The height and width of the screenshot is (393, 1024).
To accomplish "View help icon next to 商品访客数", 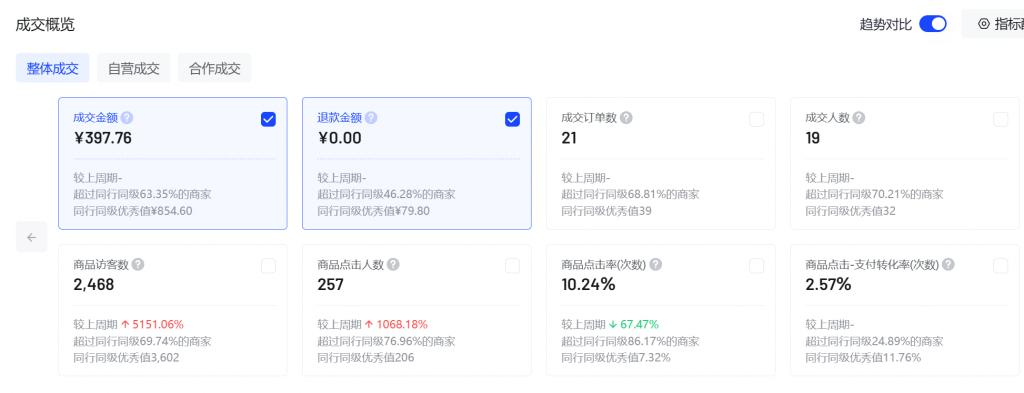I will [x=138, y=264].
